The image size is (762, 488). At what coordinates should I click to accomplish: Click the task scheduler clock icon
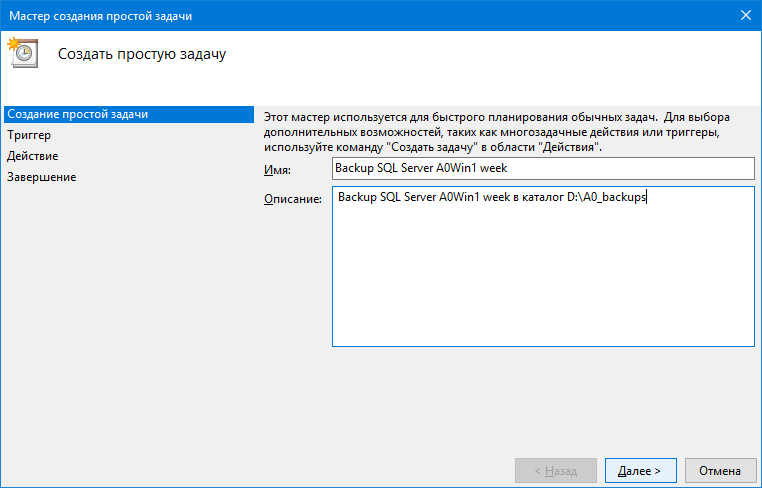(x=22, y=52)
